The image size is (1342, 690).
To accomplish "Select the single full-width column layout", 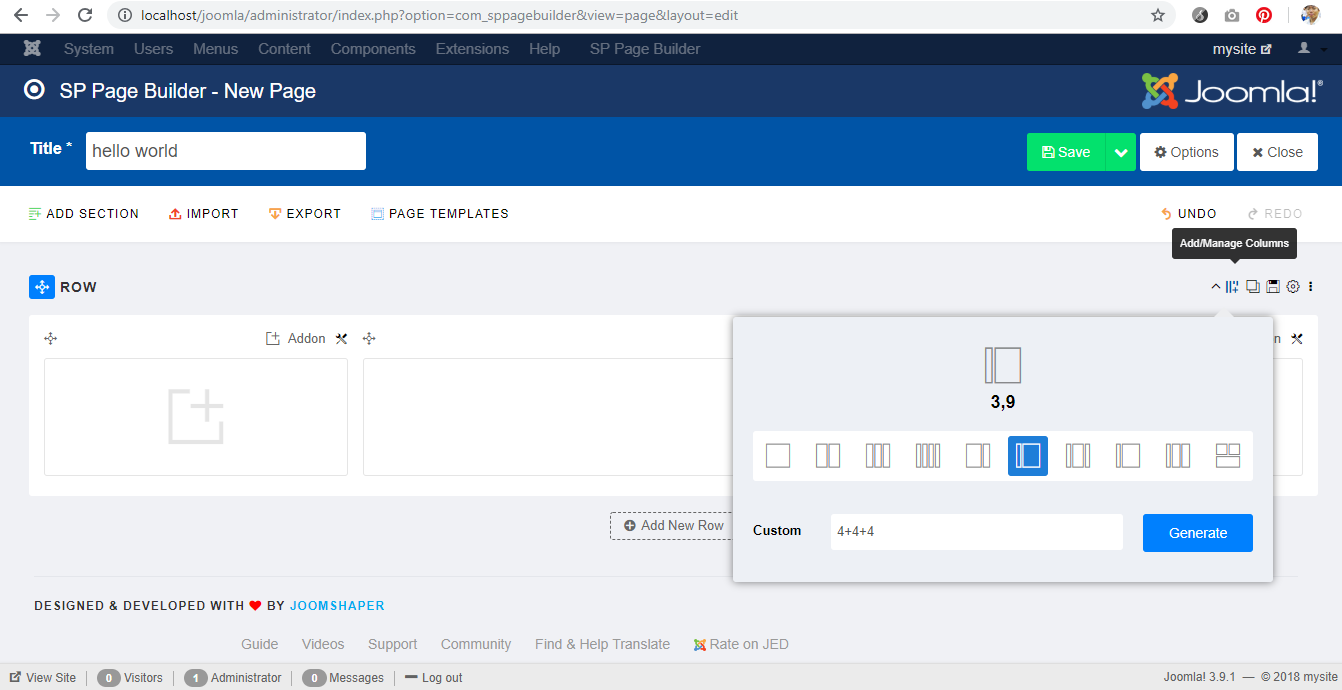I will 778,456.
